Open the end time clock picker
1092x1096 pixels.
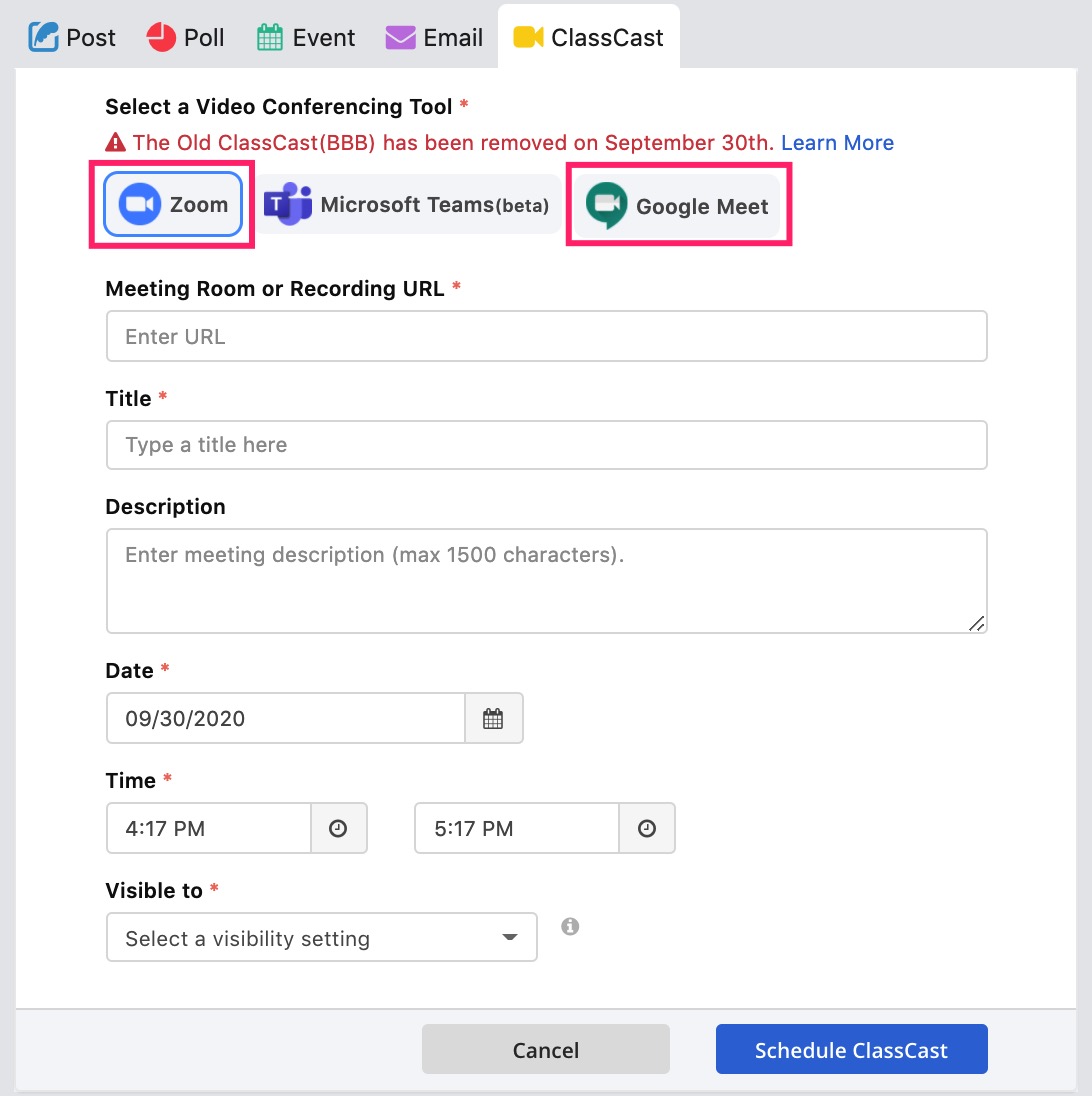pos(647,828)
